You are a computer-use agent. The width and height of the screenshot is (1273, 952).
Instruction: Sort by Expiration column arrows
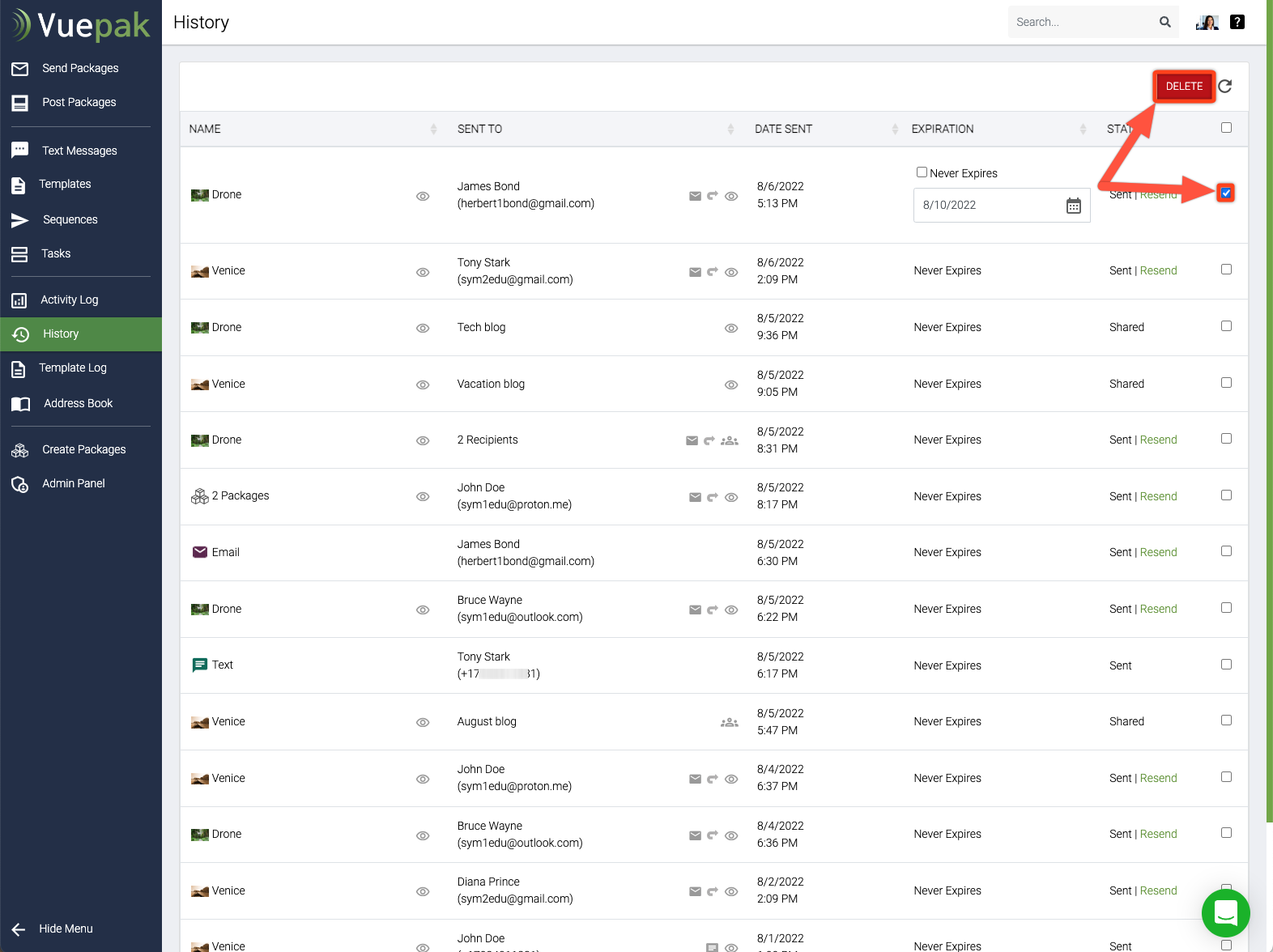(1083, 130)
